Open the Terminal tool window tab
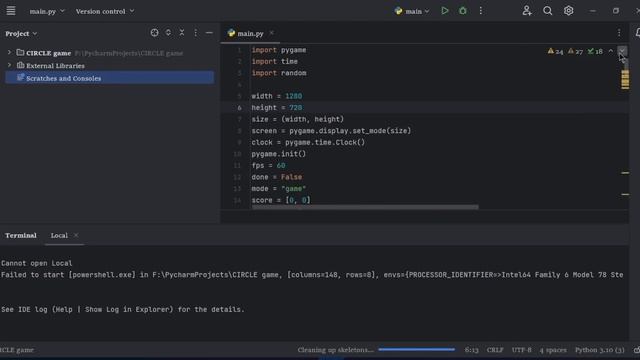The image size is (640, 360). 21,236
